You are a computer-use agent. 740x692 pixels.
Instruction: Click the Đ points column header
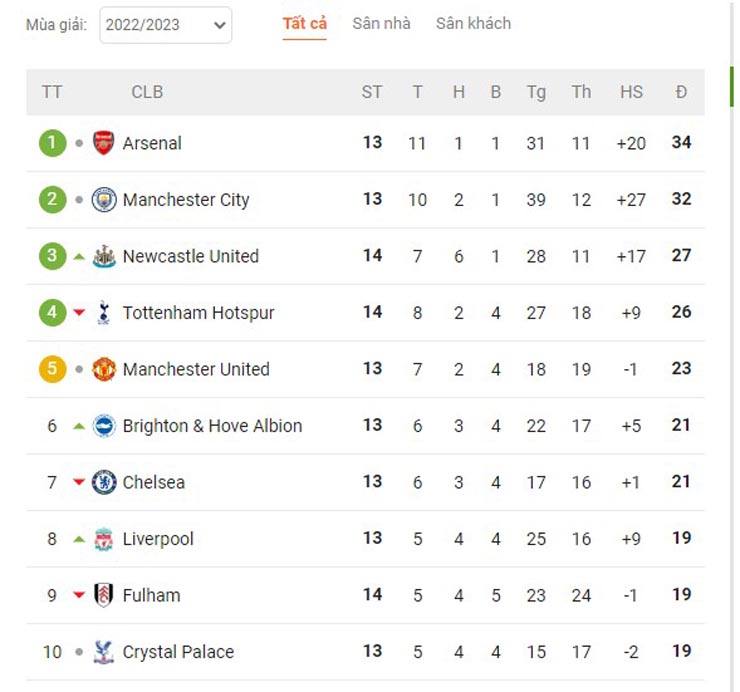681,92
